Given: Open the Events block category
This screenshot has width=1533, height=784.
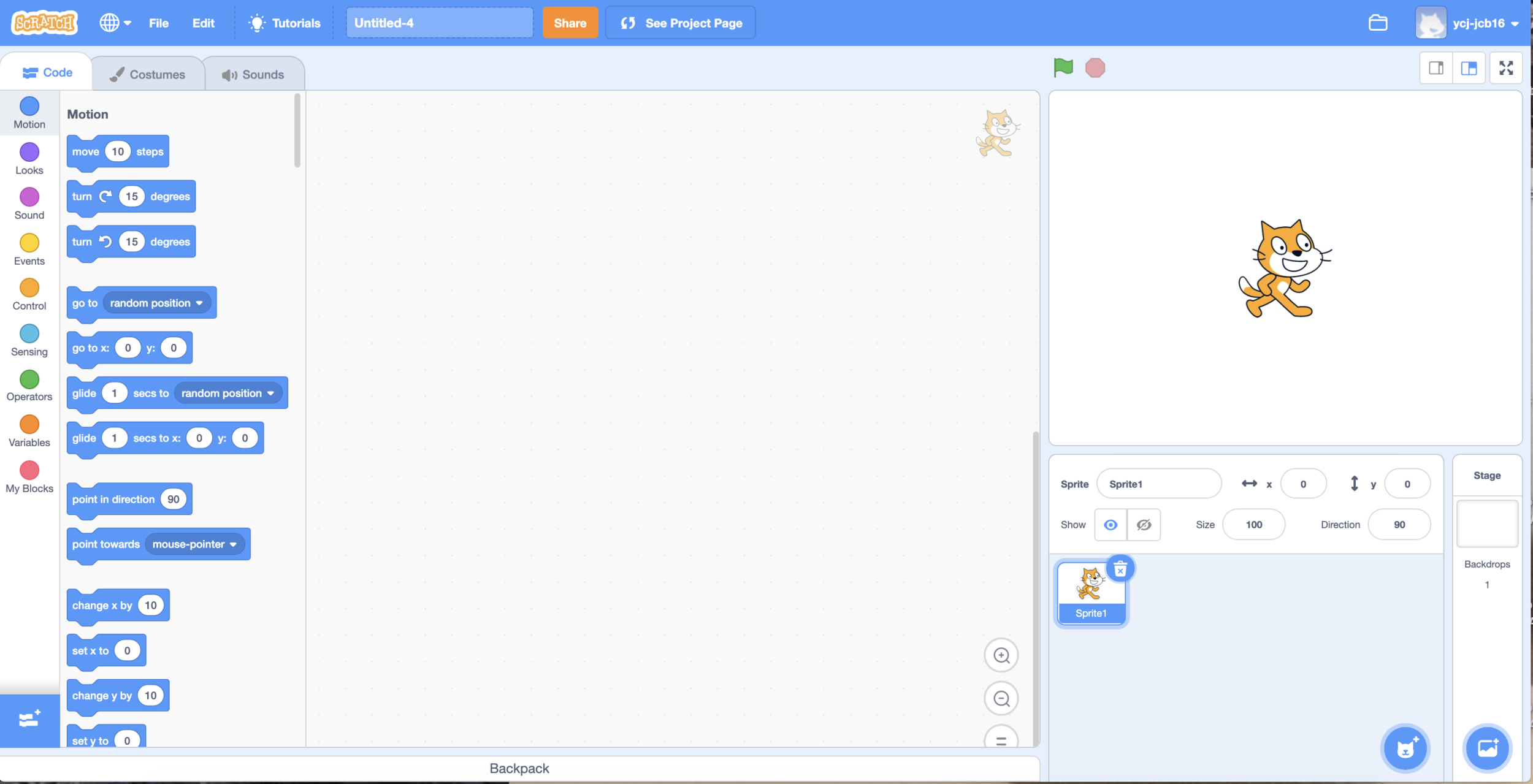Looking at the screenshot, I should 29,248.
